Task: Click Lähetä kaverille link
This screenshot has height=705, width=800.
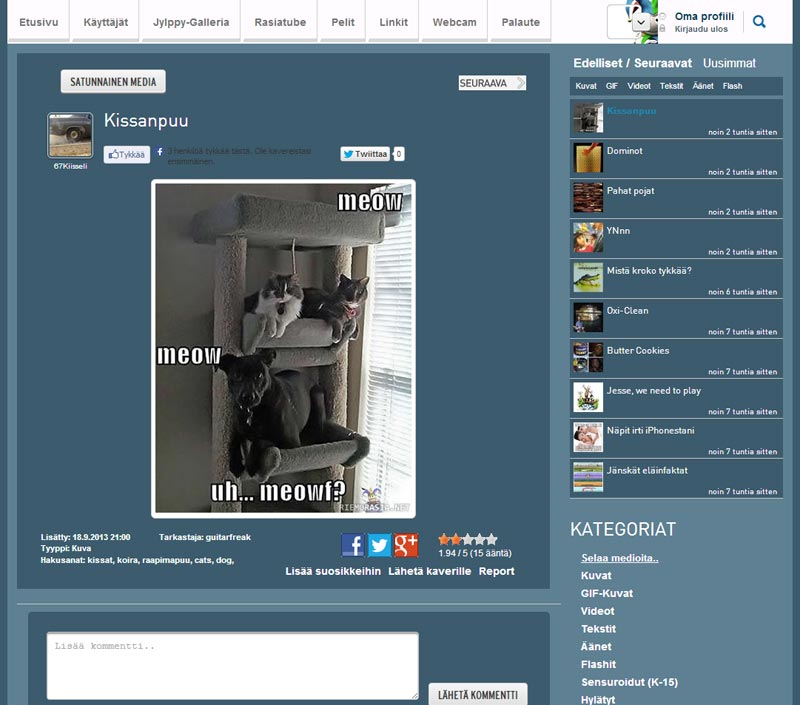Action: coord(430,571)
